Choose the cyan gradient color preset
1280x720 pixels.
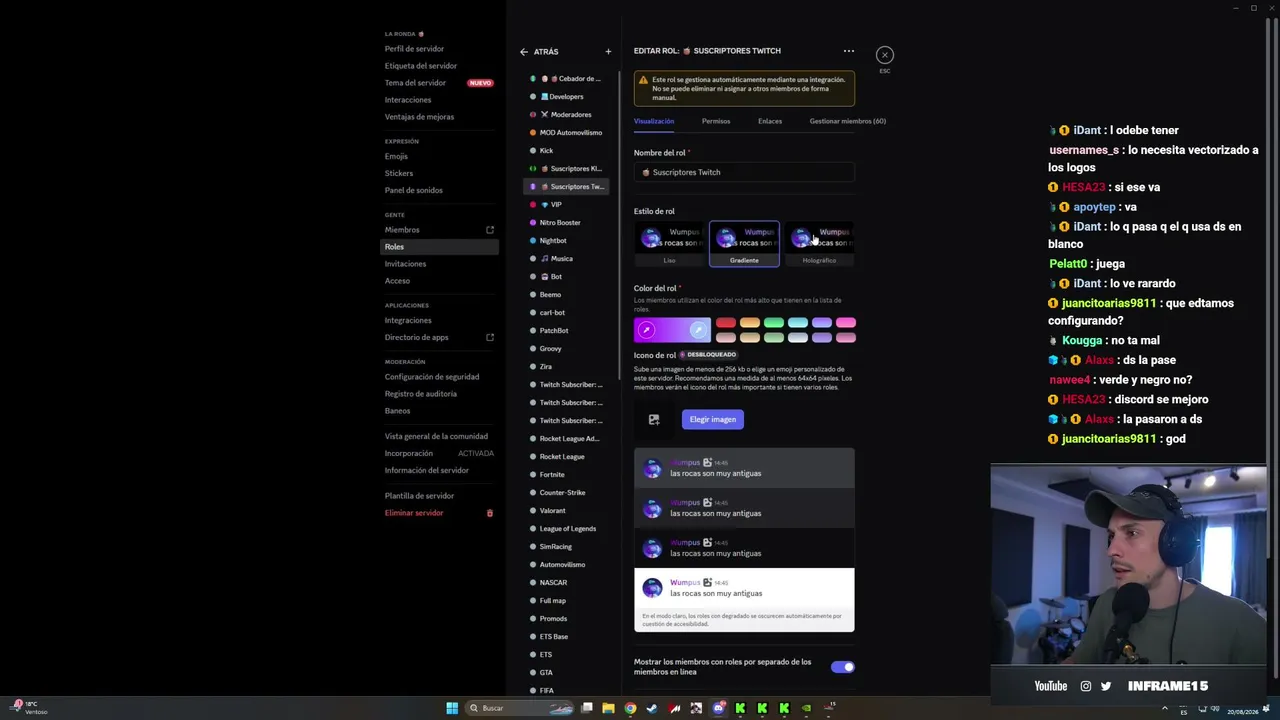(797, 323)
